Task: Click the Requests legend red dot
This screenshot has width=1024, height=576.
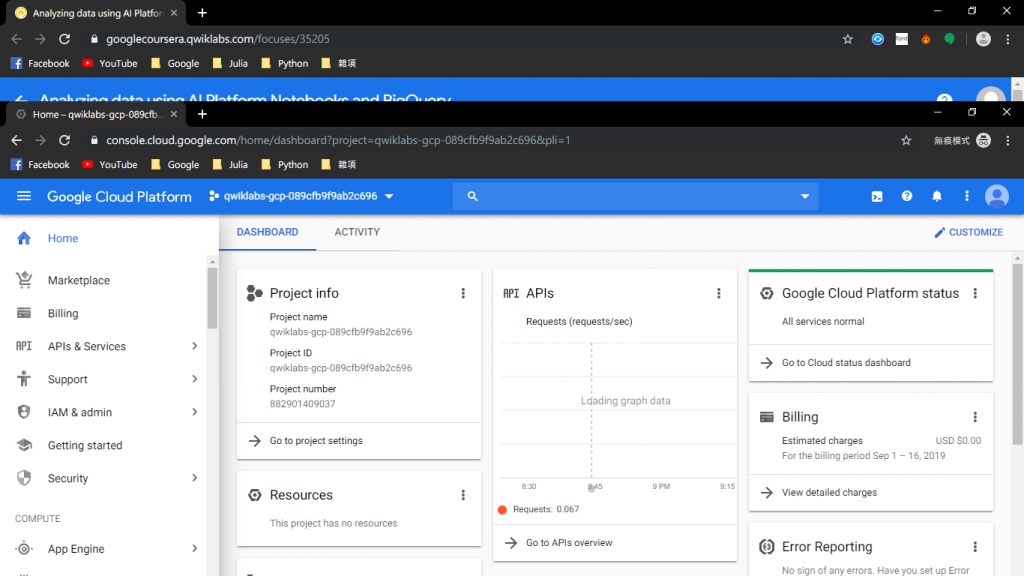Action: 502,509
